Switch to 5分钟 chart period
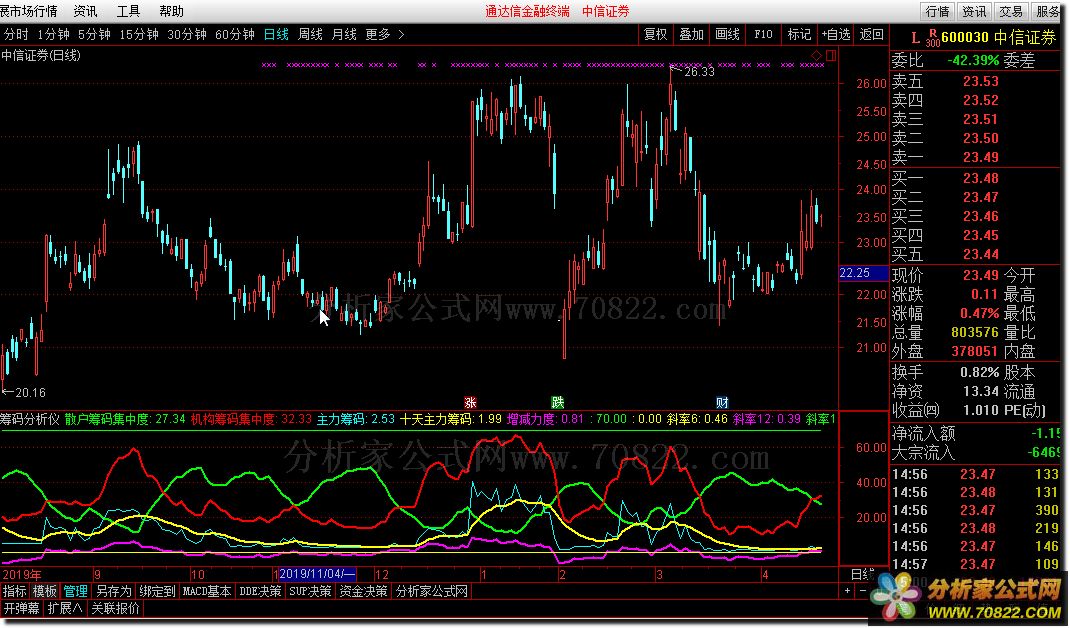 pos(94,34)
